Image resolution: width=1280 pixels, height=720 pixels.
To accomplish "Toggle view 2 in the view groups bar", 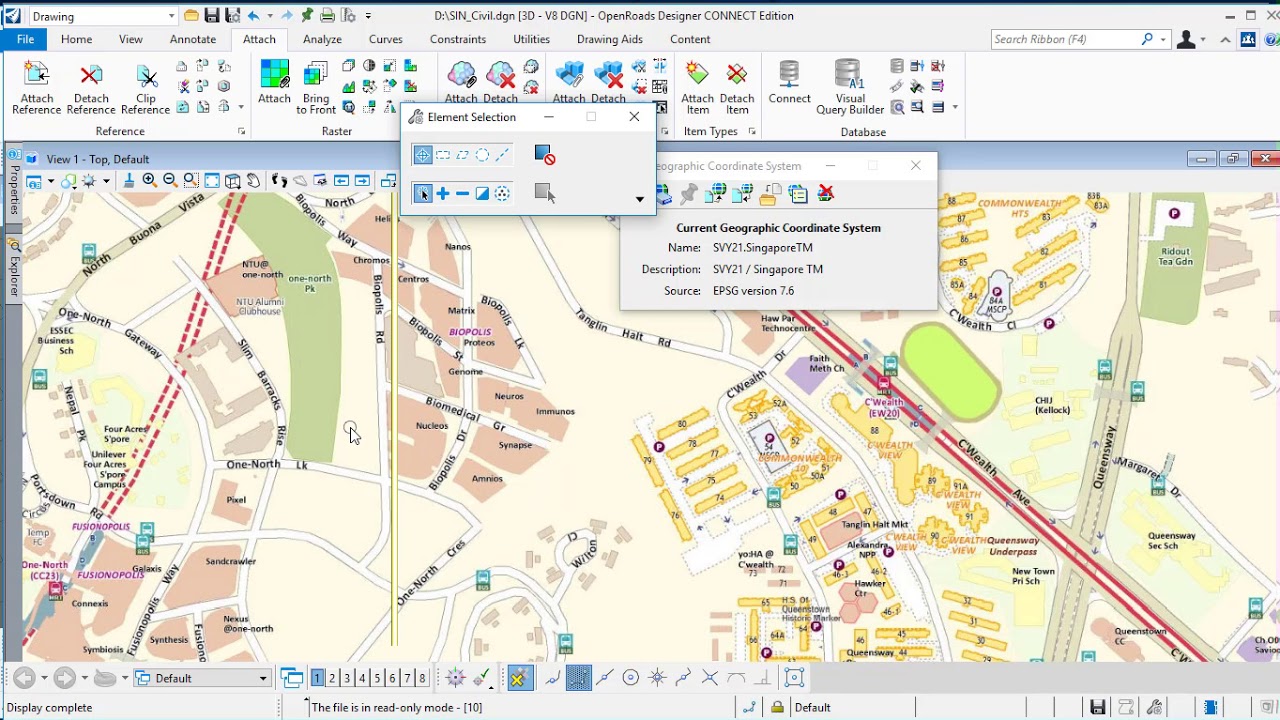I will click(332, 678).
